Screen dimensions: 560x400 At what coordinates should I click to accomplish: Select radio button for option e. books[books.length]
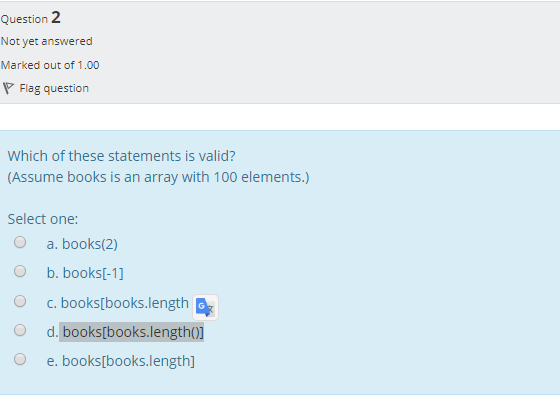(x=20, y=359)
